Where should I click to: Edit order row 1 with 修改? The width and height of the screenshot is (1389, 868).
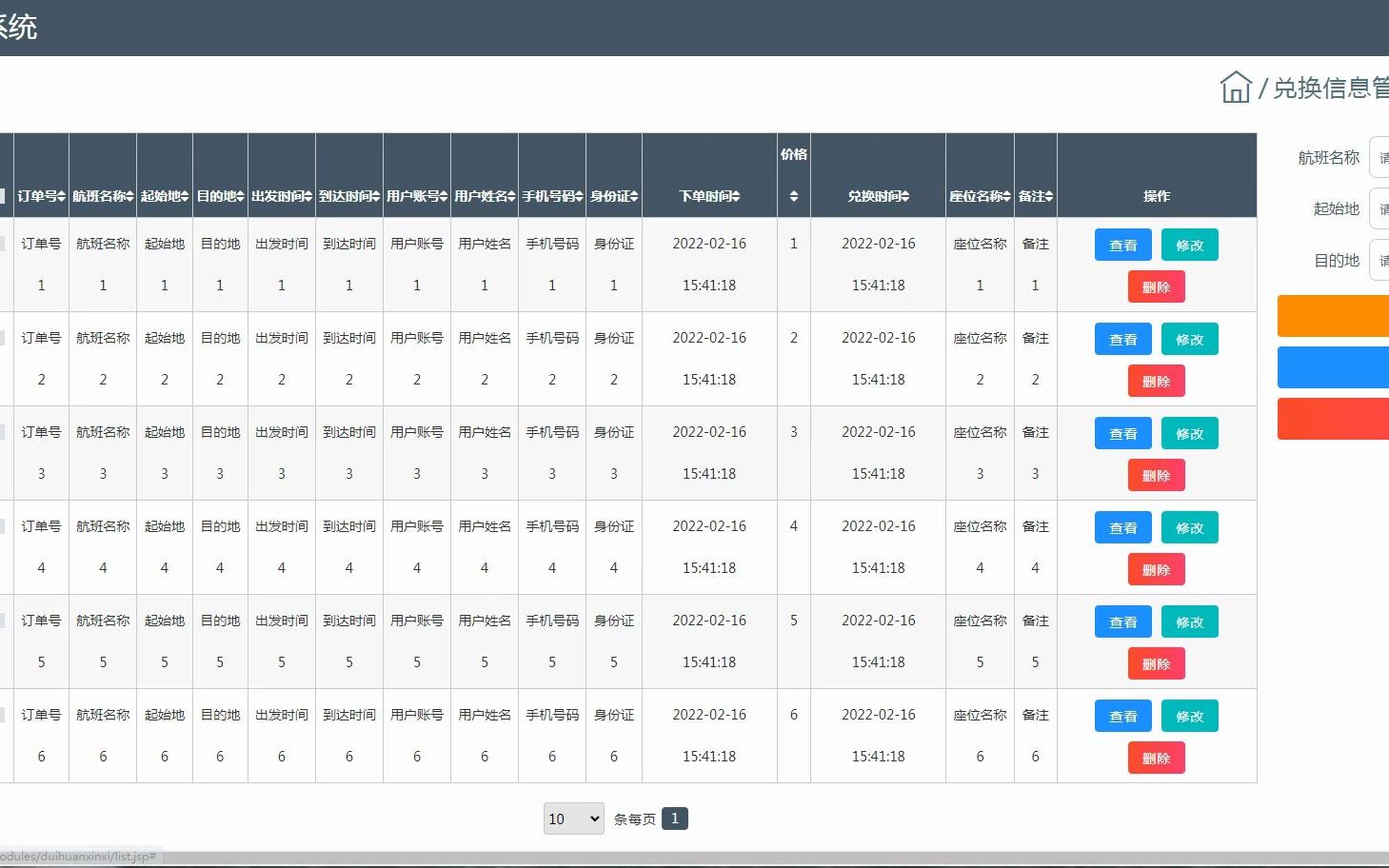click(1190, 245)
